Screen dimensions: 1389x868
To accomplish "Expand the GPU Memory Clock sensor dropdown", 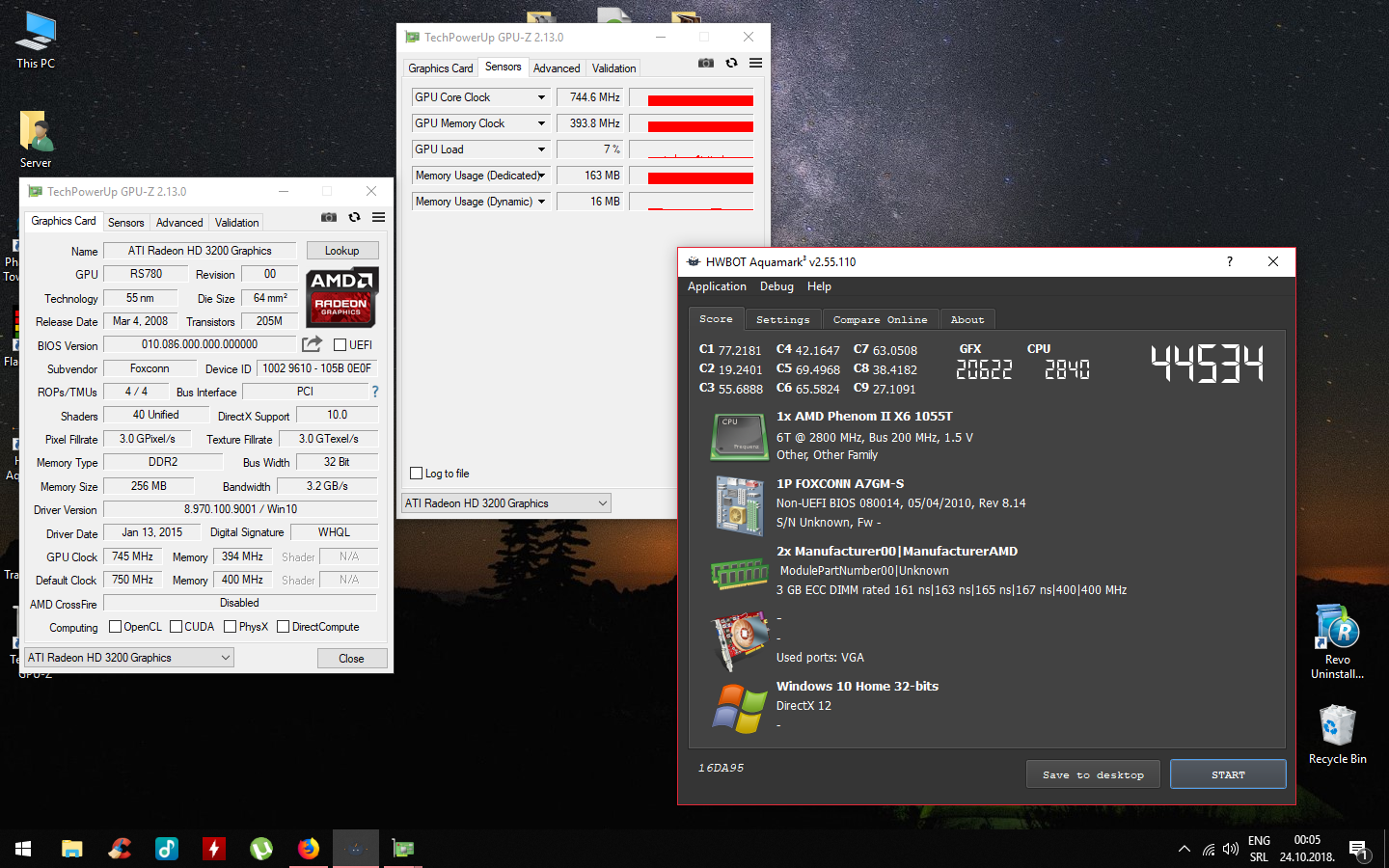I will tap(541, 123).
